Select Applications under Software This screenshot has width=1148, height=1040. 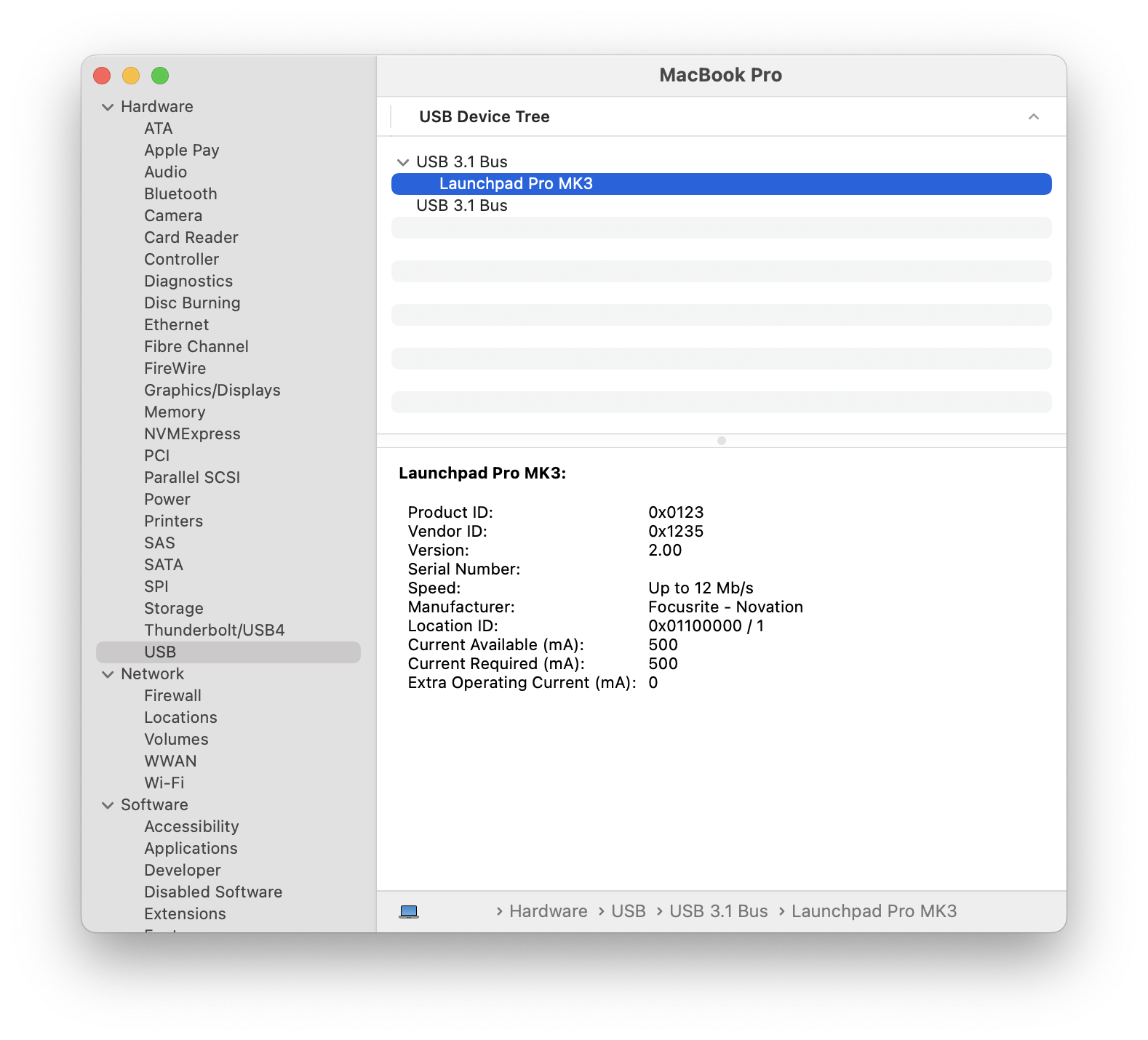tap(191, 849)
